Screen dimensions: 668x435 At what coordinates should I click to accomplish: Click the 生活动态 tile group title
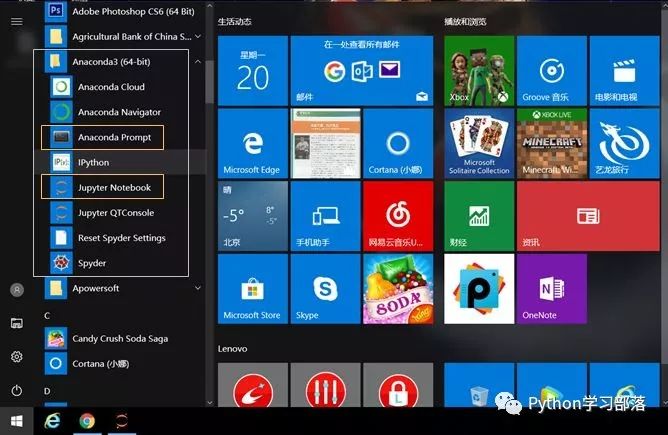(x=234, y=21)
